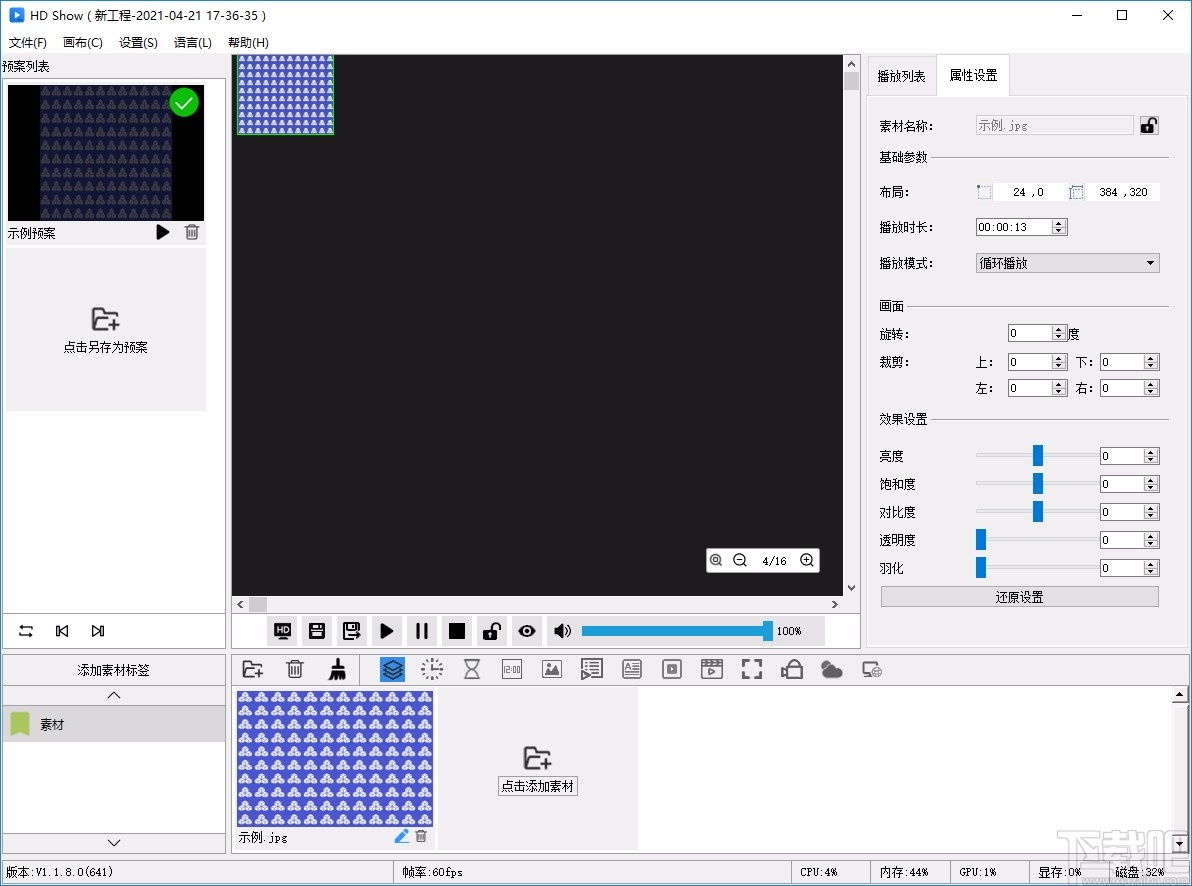Delete 示例.jpg material via trash icon
Screen dimensions: 1192x886
click(421, 836)
